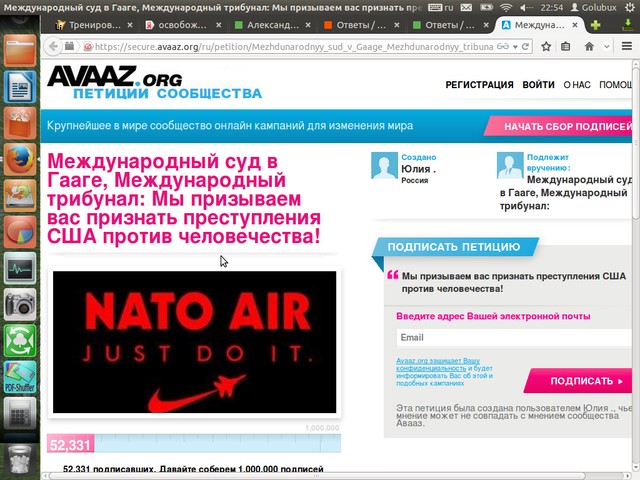Viewport: 640px width, 480px height.
Task: Click the pink ПОДПИСАТЬ button
Action: coord(580,381)
